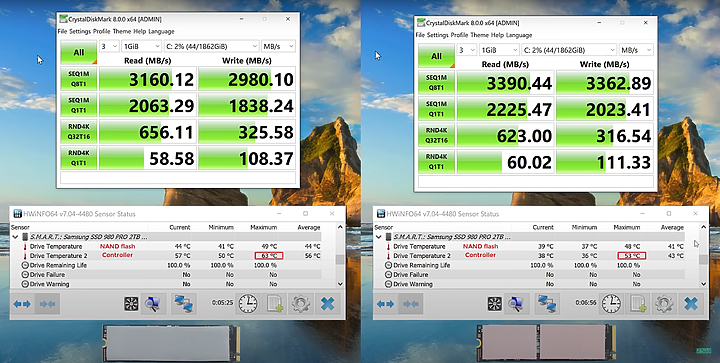Image resolution: width=720 pixels, height=363 pixels.
Task: Click the greyed collapse arrows in HWiNFO timed 0:05:25
Action: pos(47,304)
